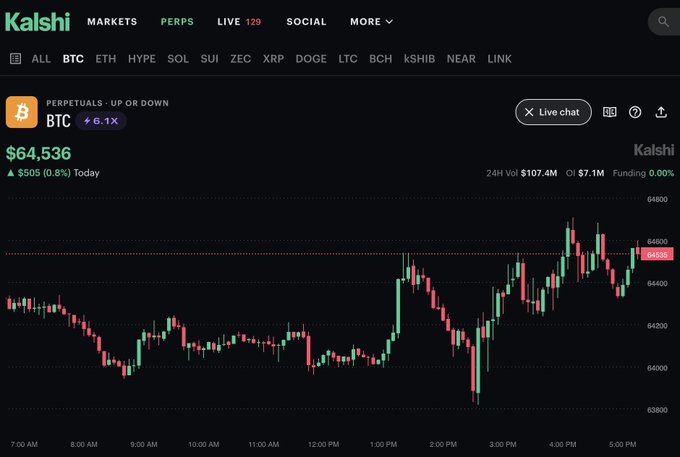Screen dimensions: 680x457
Task: Click the 24H Vol $107.4M stat
Action: [x=521, y=173]
